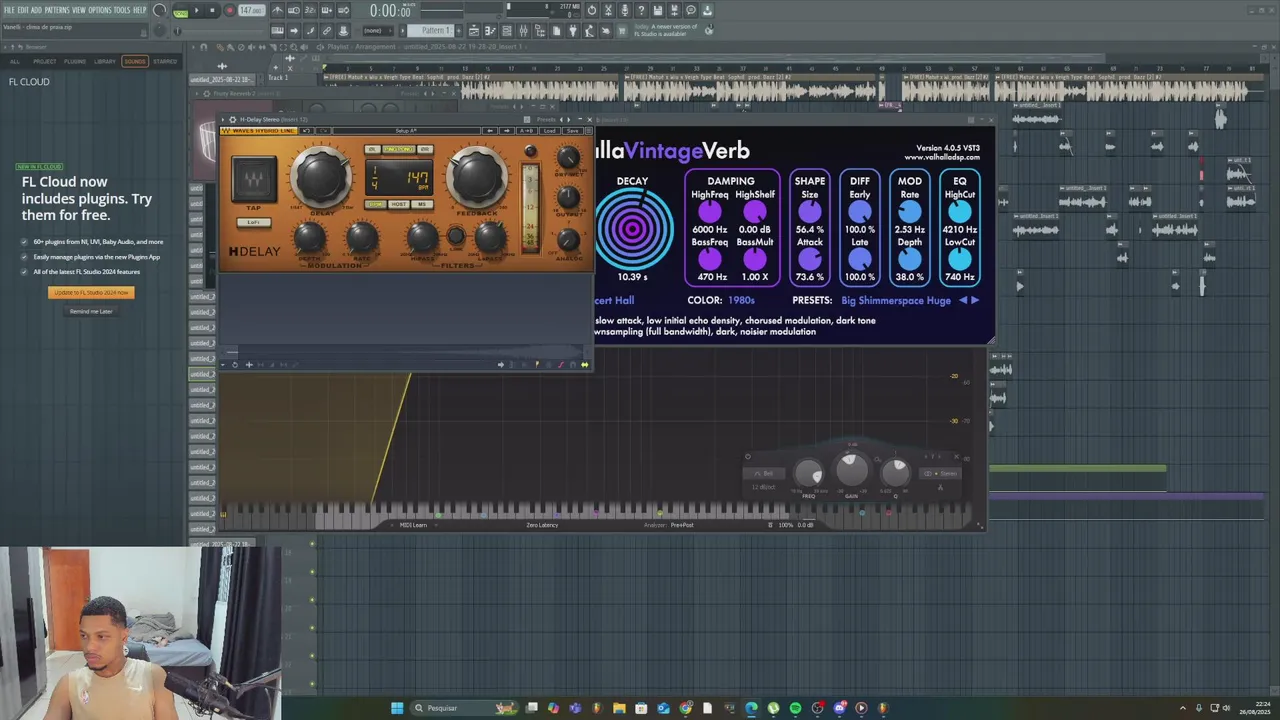Select BPM sync mode in H-Delay
The height and width of the screenshot is (720, 1280).
coord(376,205)
